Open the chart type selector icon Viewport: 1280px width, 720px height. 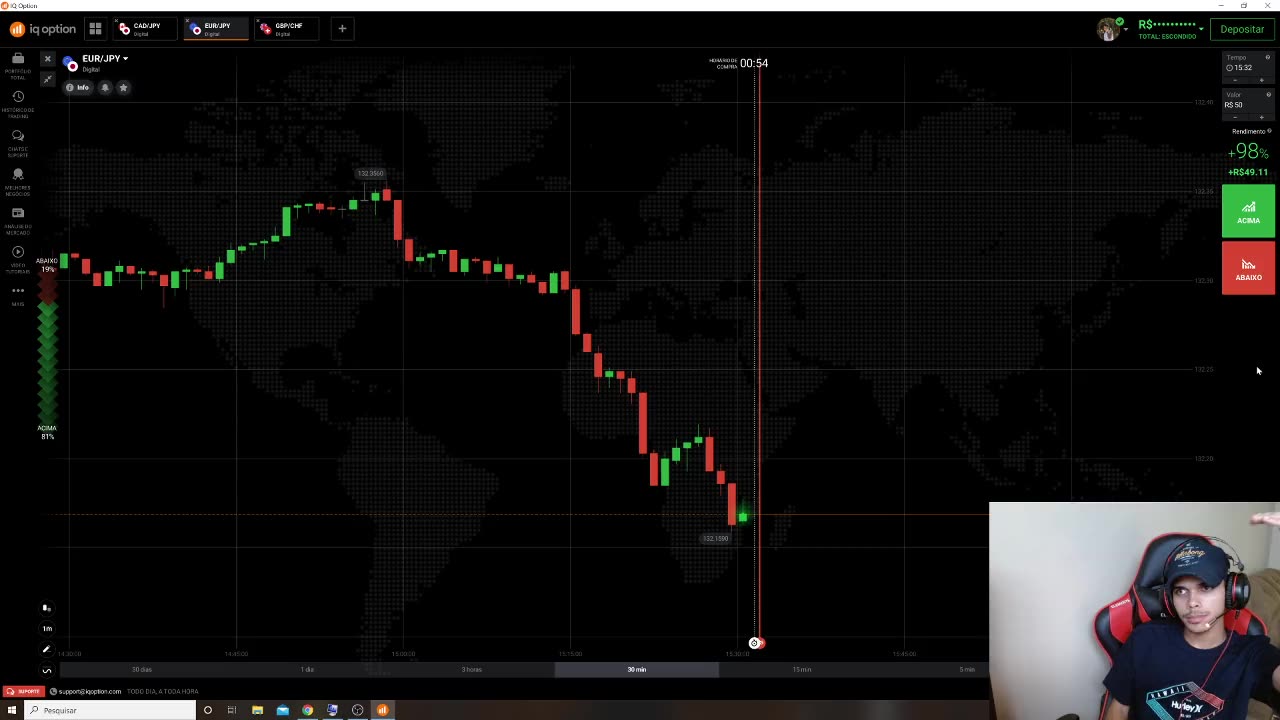[46, 608]
